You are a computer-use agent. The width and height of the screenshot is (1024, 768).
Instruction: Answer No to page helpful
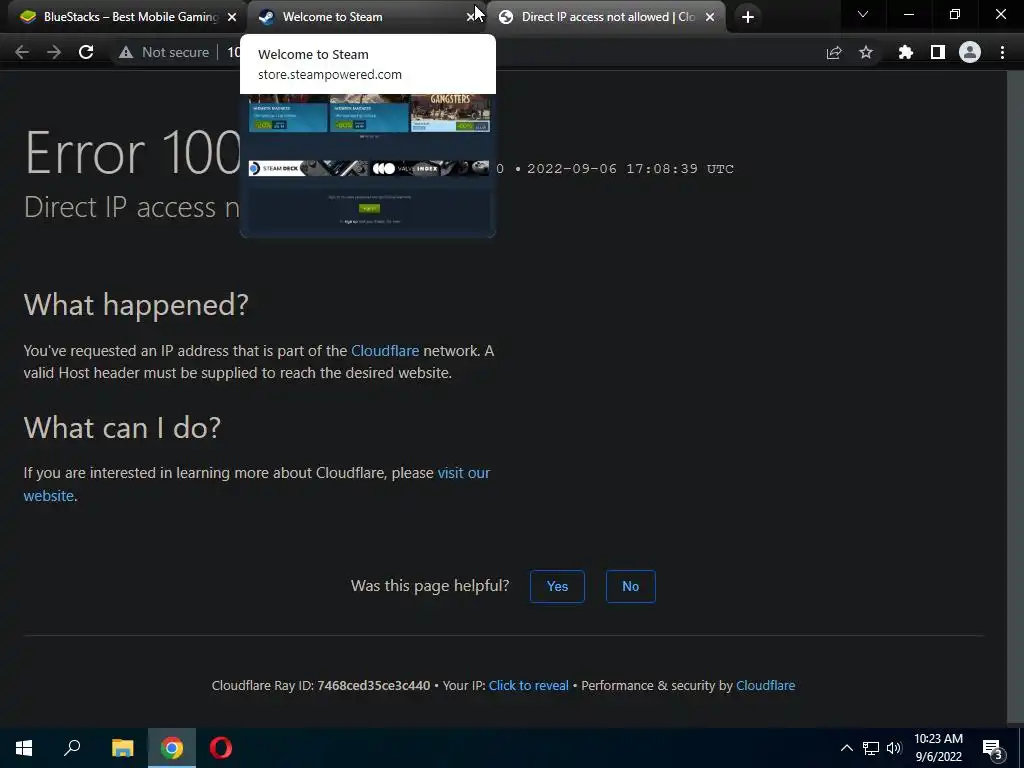click(x=630, y=586)
